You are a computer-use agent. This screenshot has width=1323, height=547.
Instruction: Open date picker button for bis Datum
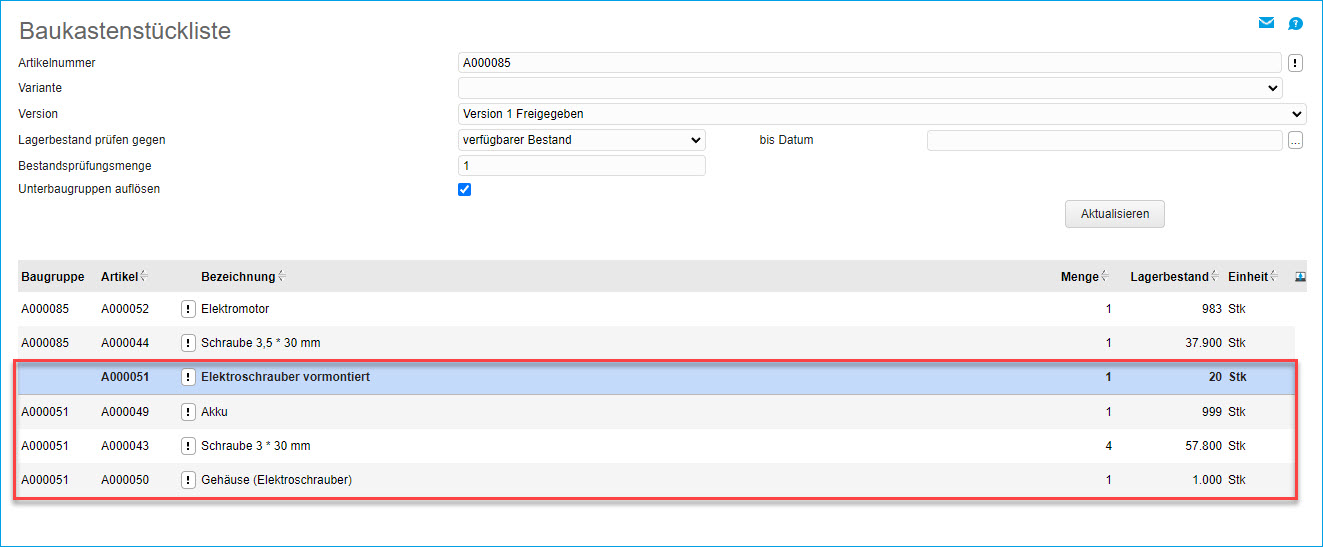point(1295,141)
